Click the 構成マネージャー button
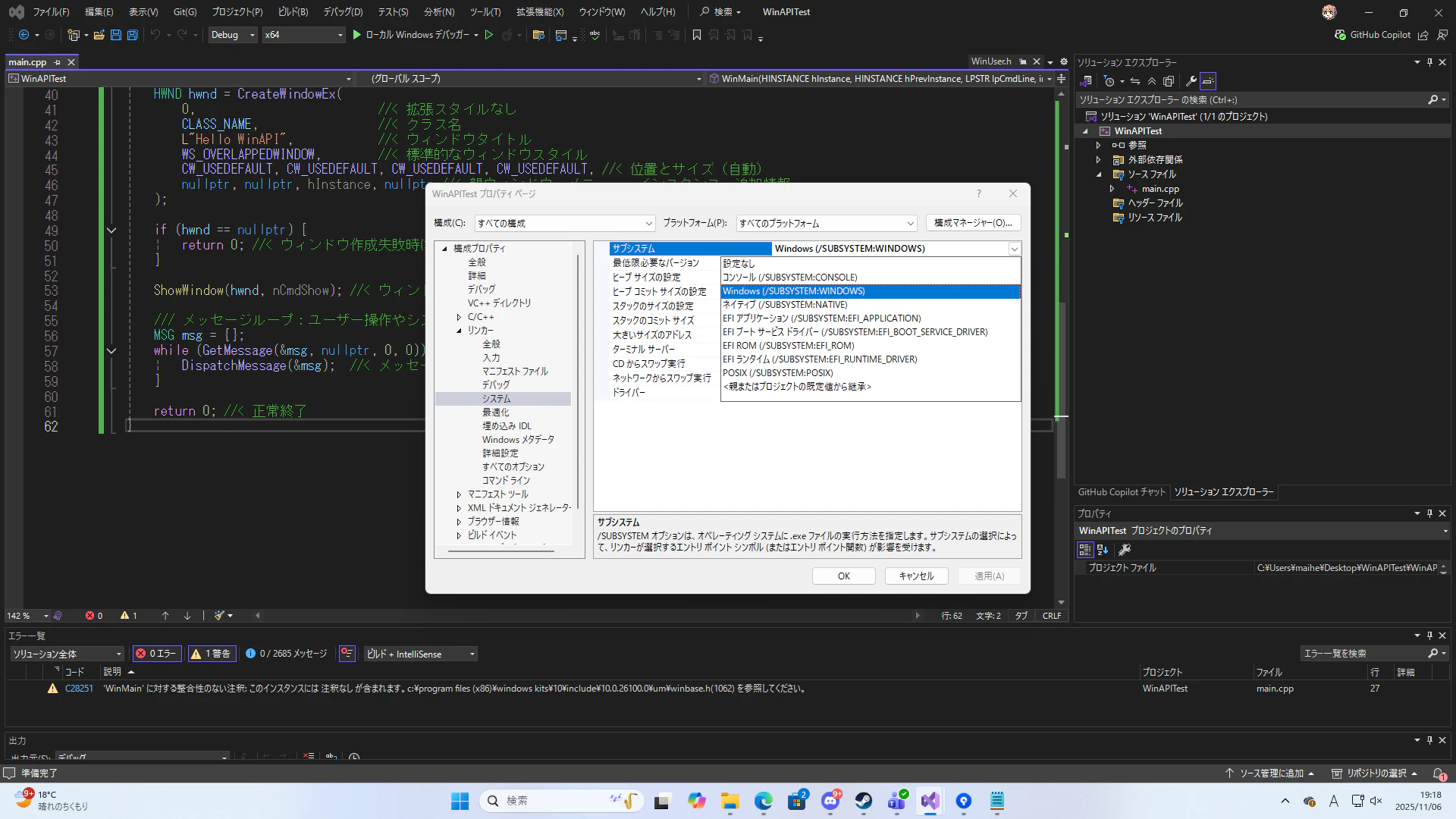The width and height of the screenshot is (1456, 819). point(973,223)
